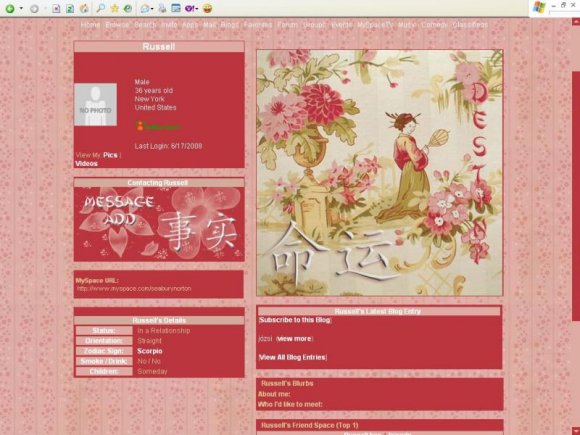Screen dimensions: 580x435
Task: Click the 'In a Relationship' status text
Action: tap(164, 331)
